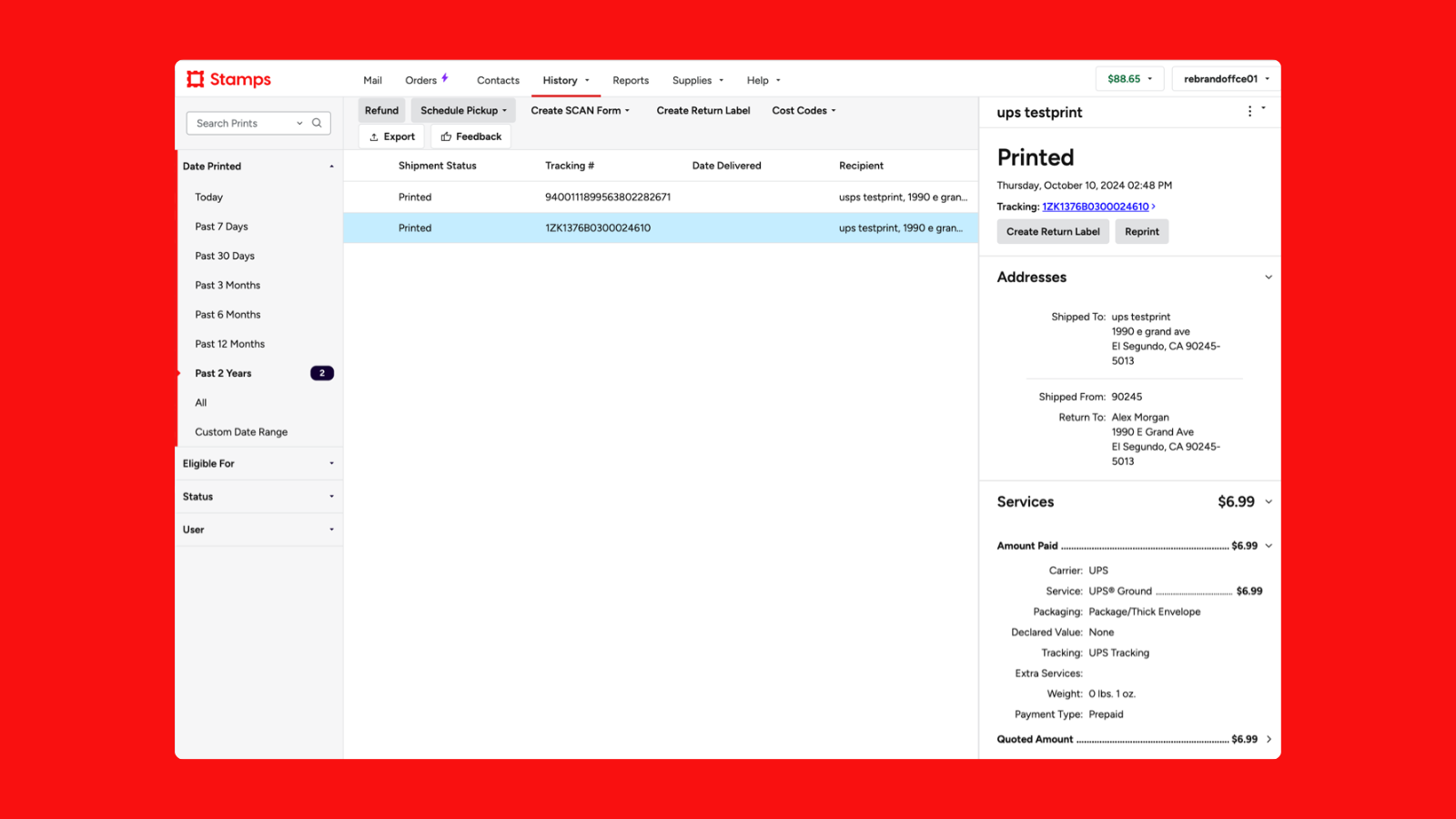Collapse the Services section chevron
The image size is (1456, 819).
[x=1269, y=502]
